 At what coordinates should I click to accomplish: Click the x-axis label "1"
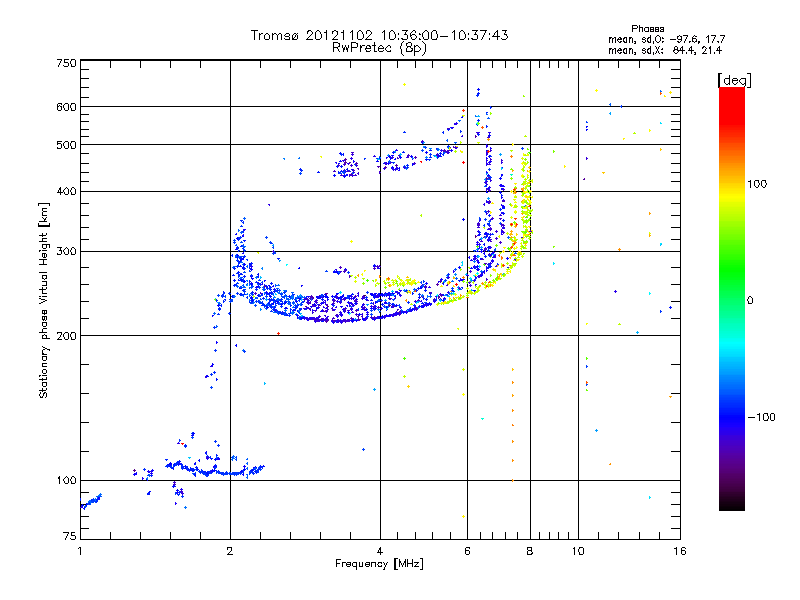pos(80,551)
